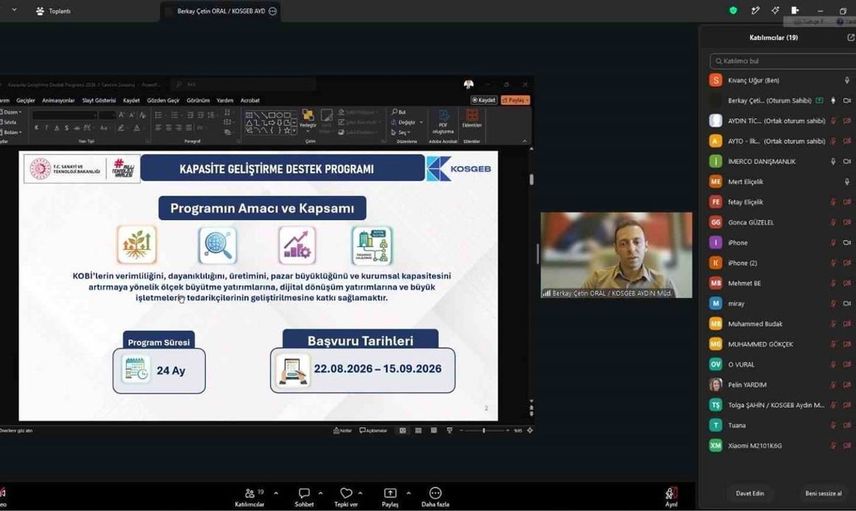The image size is (856, 511).
Task: Pop out the Katılımcılar panel
Action: [850, 38]
